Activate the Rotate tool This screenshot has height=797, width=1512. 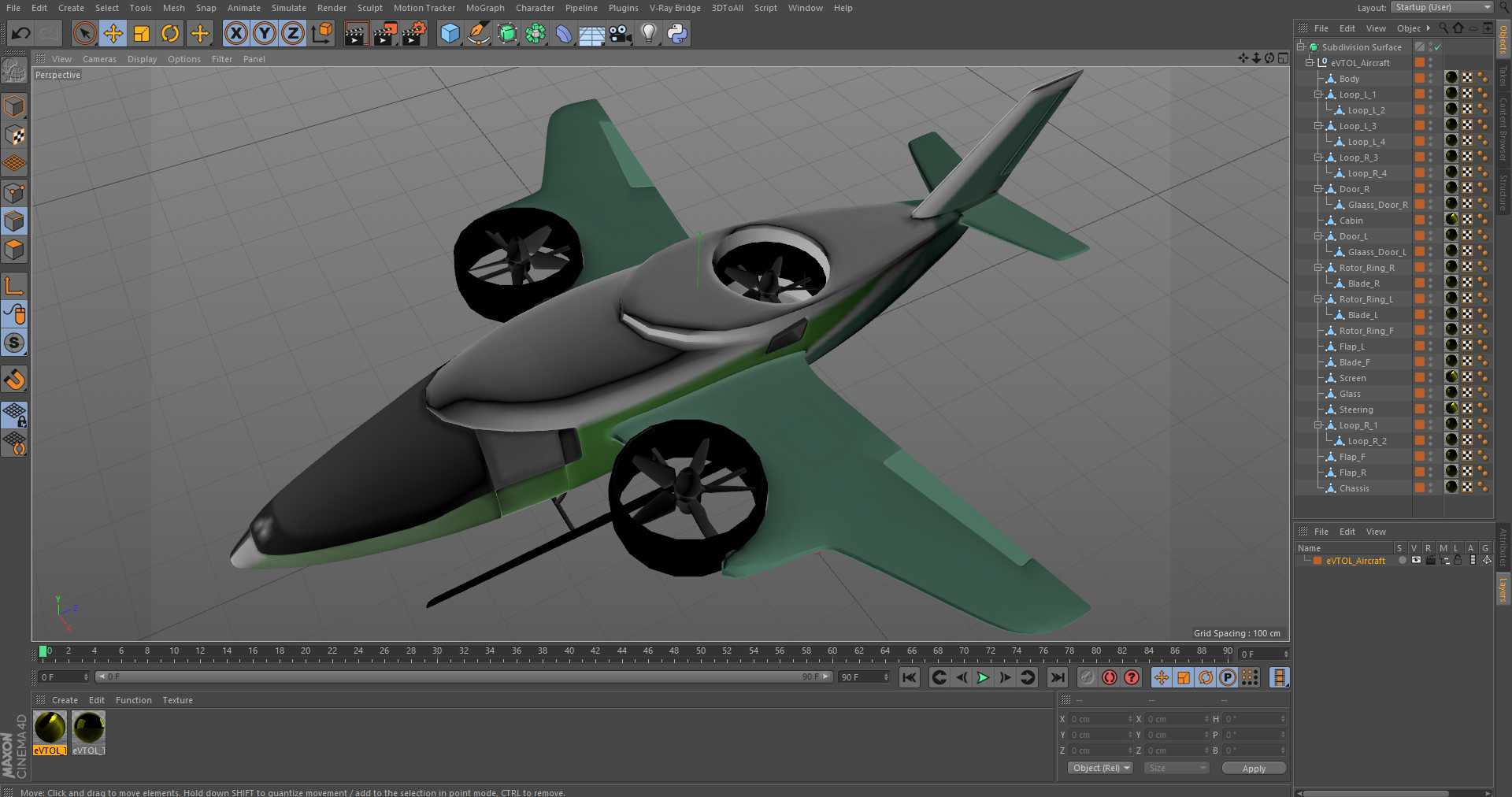[x=170, y=33]
